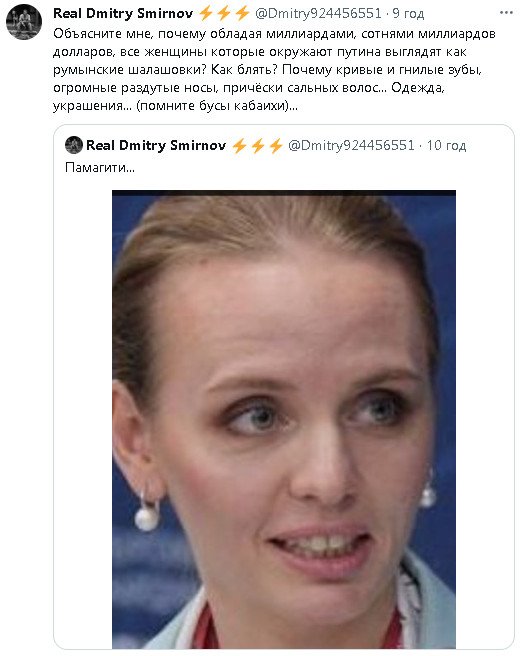Open the quoted tweet's Real Dmitry Smirnov name
The image size is (525, 656).
point(156,145)
